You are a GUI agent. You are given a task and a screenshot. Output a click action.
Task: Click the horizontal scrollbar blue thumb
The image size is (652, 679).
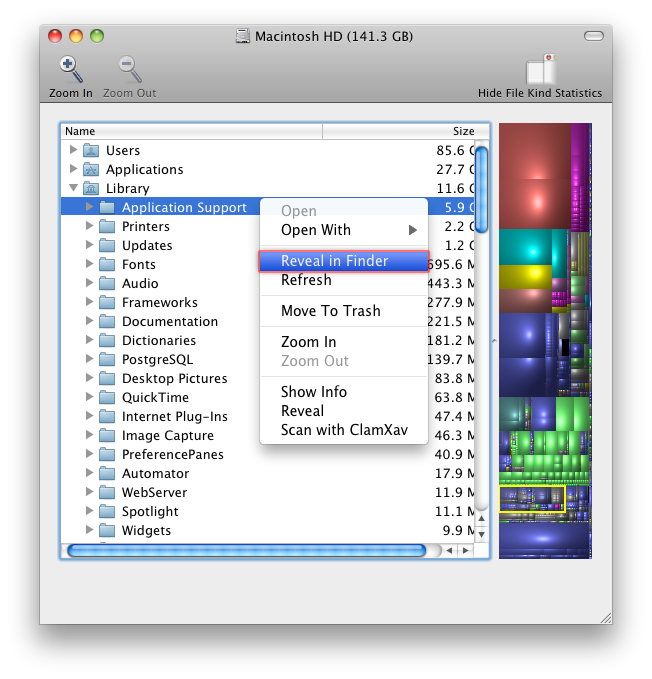[247, 551]
